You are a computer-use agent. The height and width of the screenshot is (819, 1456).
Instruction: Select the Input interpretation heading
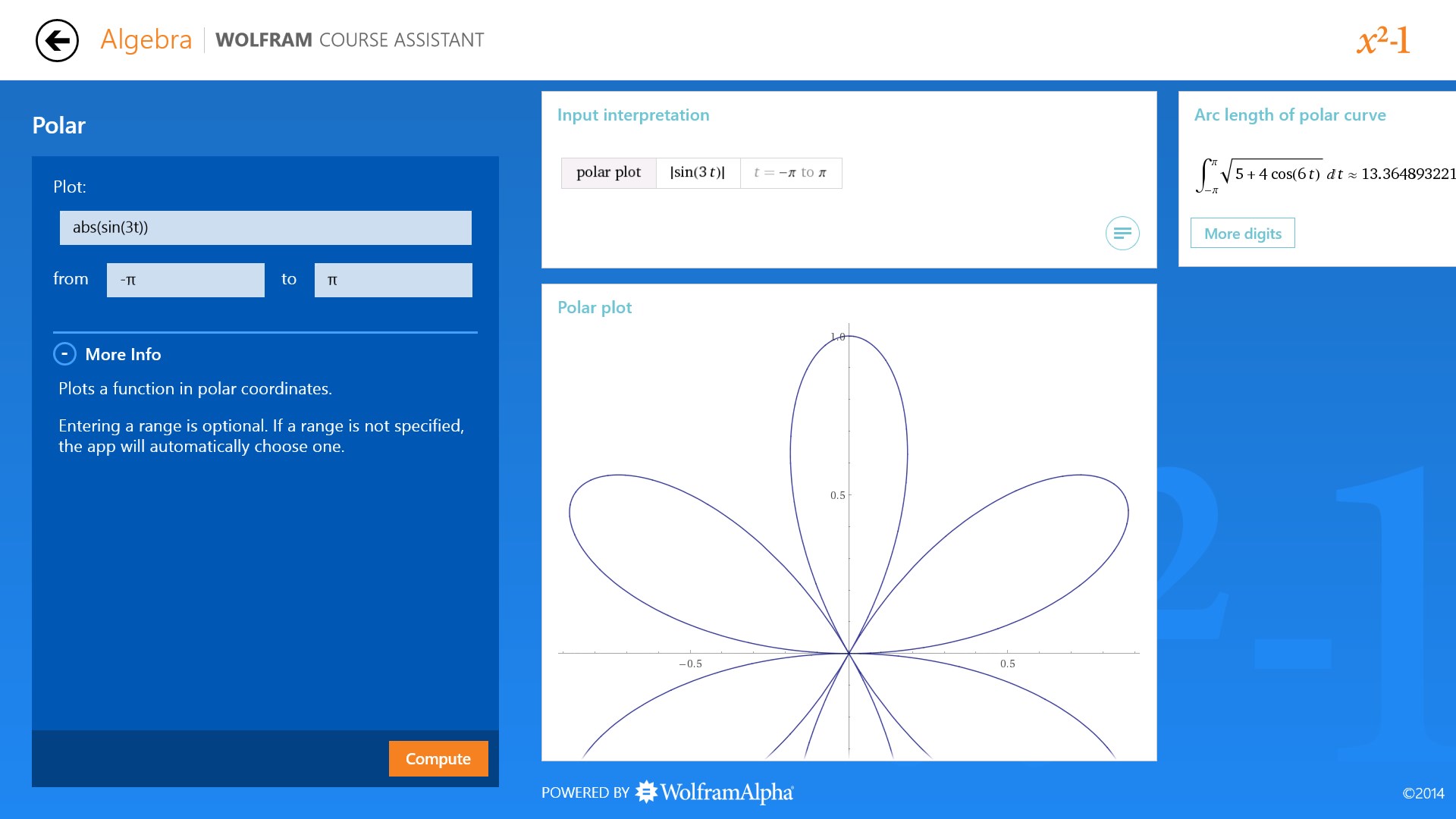633,115
